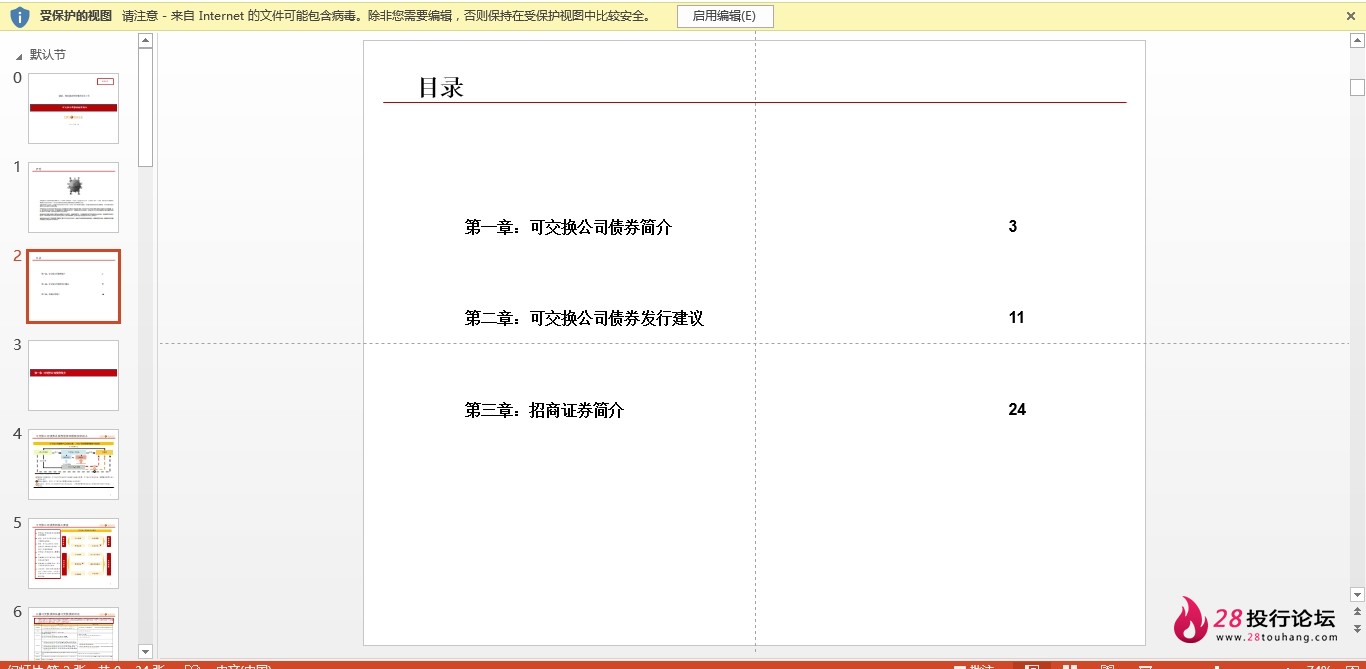
Task: Close the Protected View message bar
Action: point(1350,16)
